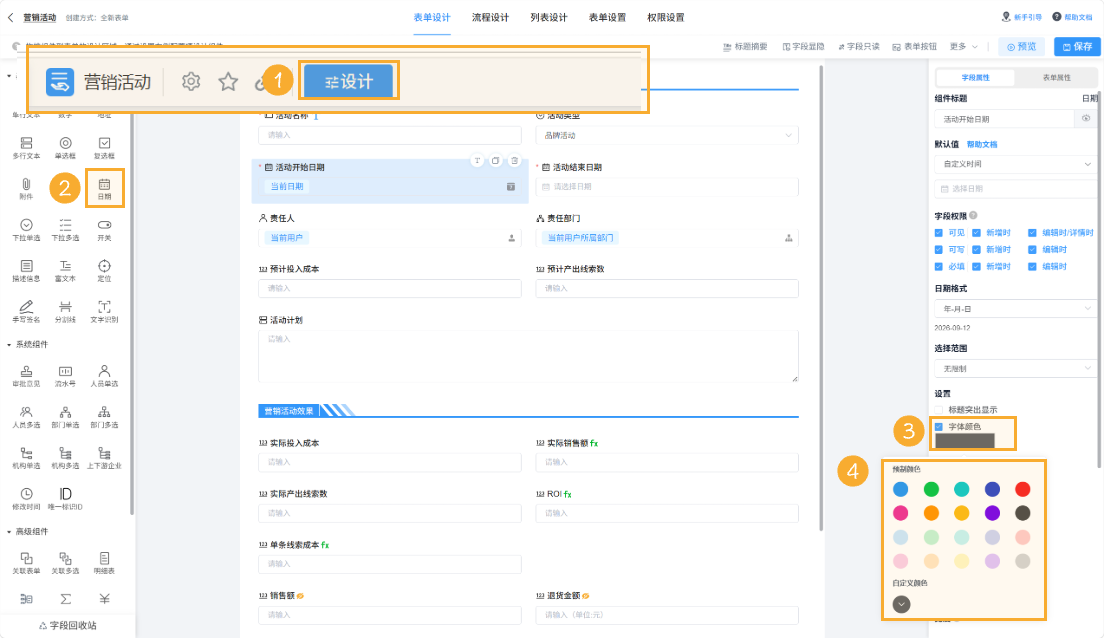Add the 附件 attachment component
1104x638 pixels.
coord(26,189)
